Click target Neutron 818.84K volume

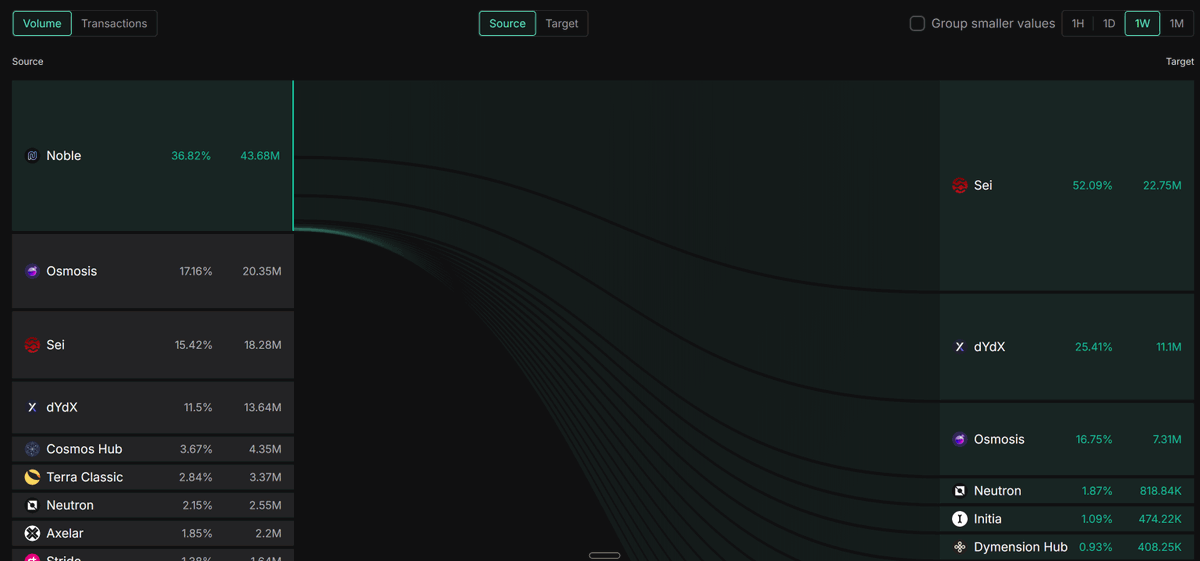[x=1161, y=491]
